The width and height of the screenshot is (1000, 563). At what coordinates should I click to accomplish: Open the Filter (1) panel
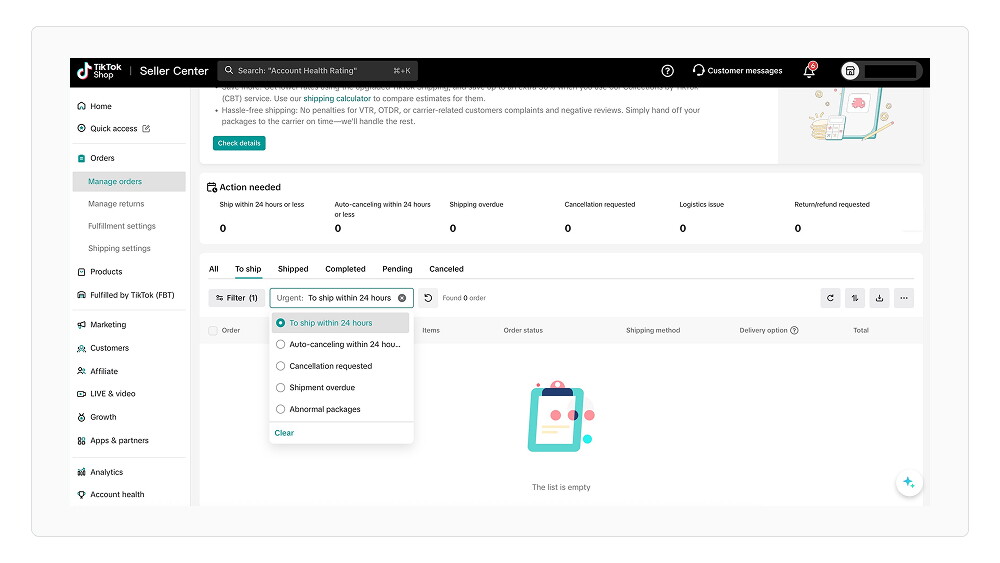click(236, 298)
